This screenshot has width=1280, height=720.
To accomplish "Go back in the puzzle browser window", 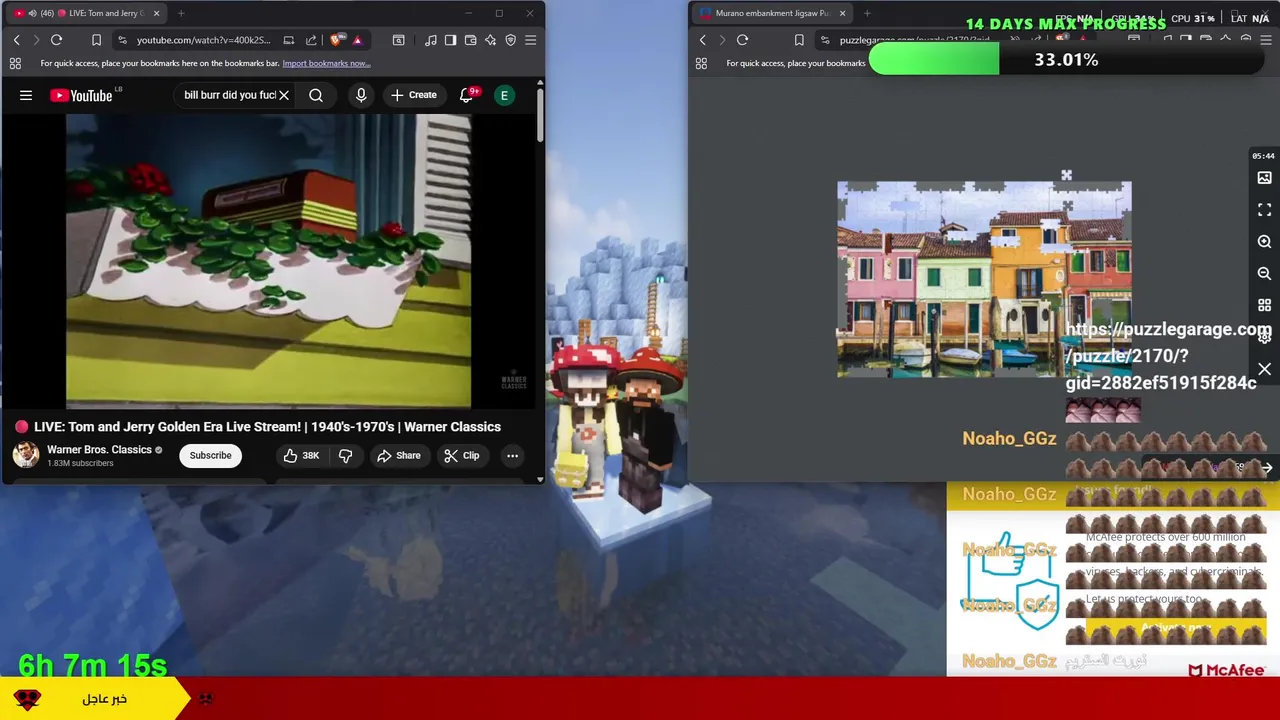I will 702,40.
